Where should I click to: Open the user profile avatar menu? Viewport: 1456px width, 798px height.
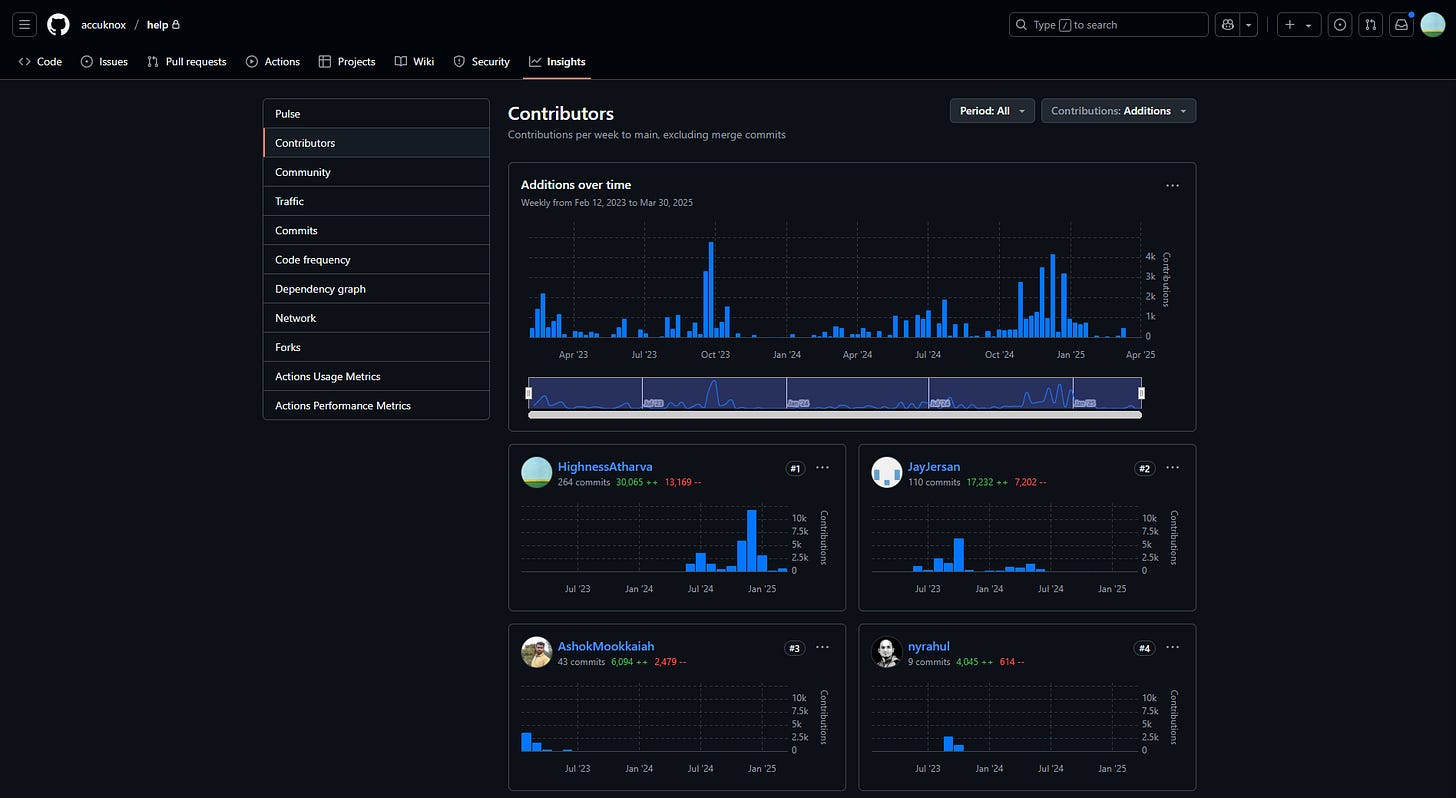point(1433,24)
